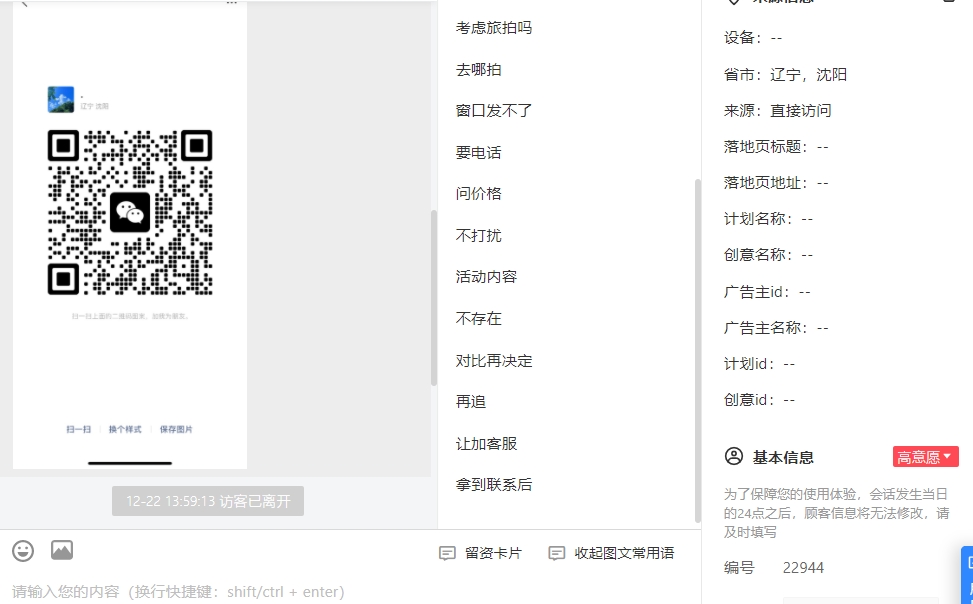
Task: Click the 基本信息 person icon
Action: tap(733, 456)
